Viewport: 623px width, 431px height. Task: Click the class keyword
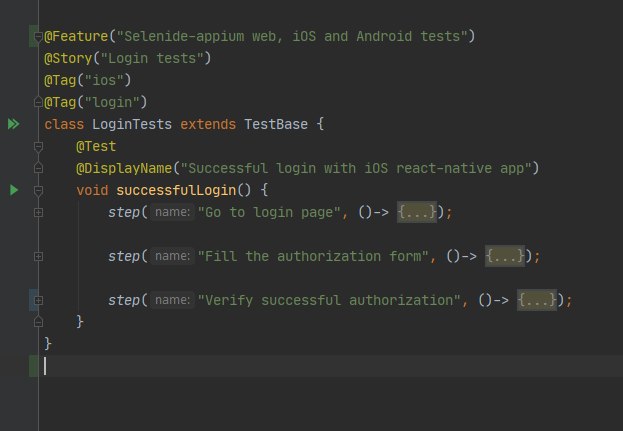pos(64,124)
